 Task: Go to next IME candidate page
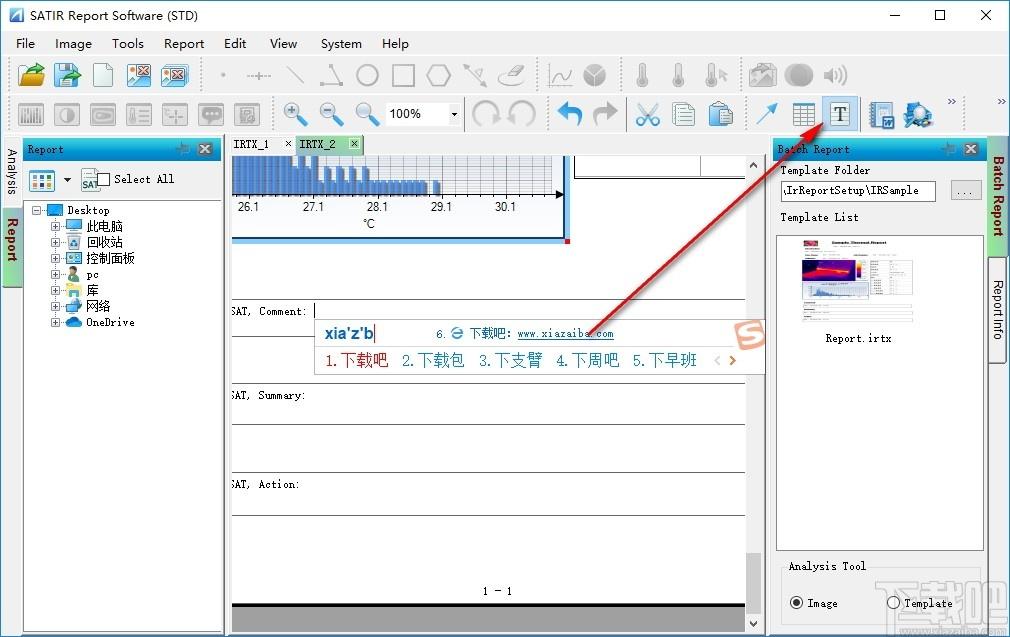pos(732,361)
